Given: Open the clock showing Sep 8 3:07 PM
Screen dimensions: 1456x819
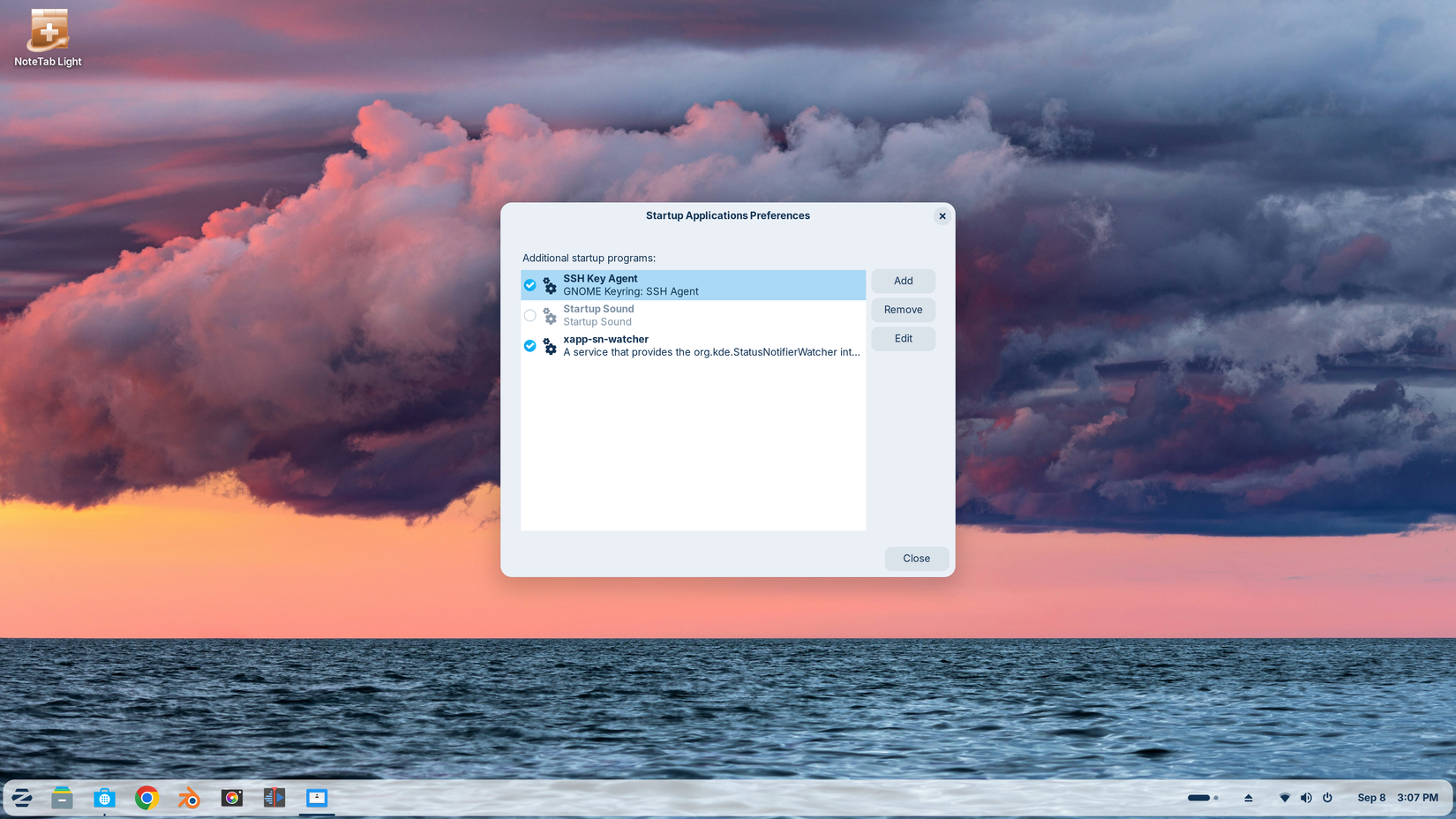Looking at the screenshot, I should pos(1398,798).
